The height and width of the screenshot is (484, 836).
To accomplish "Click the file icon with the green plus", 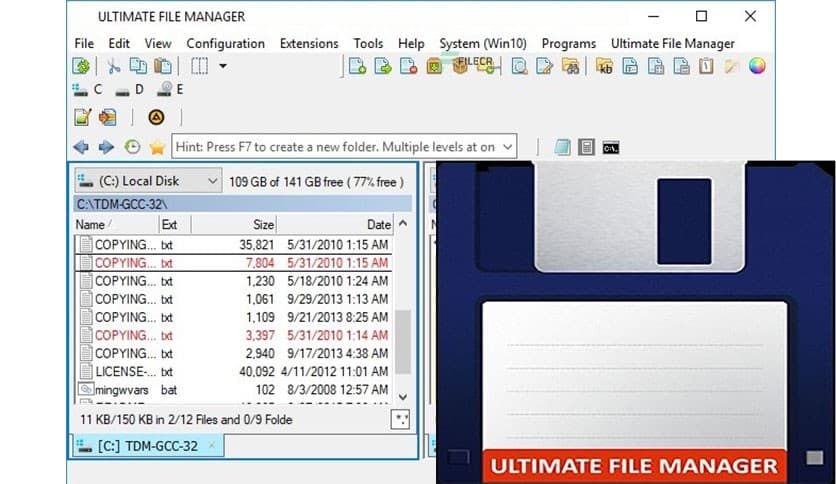I will pos(357,66).
